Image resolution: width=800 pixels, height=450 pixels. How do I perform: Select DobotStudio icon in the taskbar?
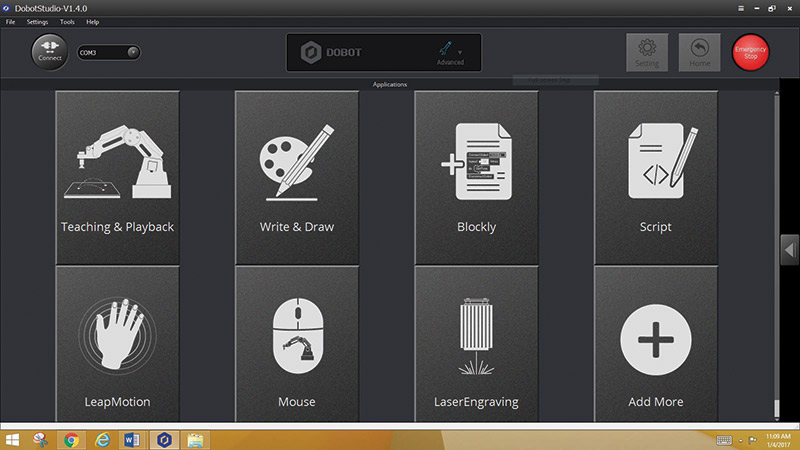click(x=164, y=440)
